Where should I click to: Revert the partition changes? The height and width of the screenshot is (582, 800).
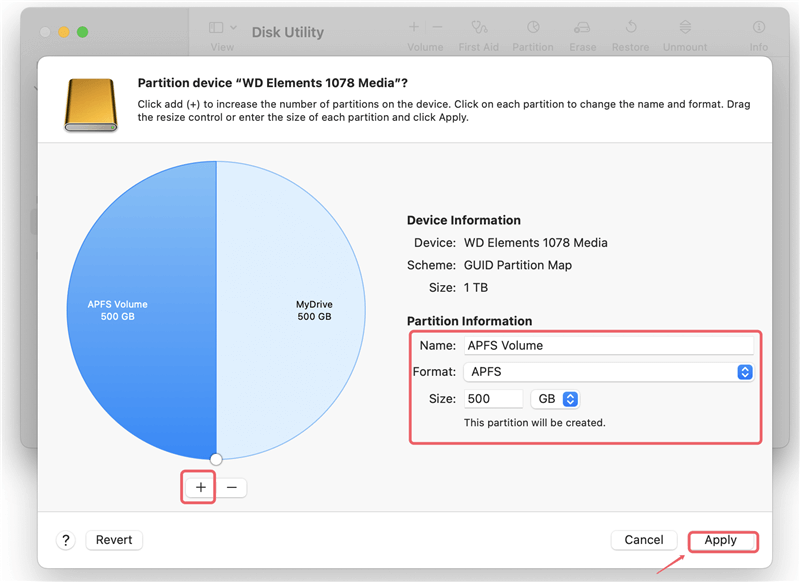pyautogui.click(x=113, y=539)
